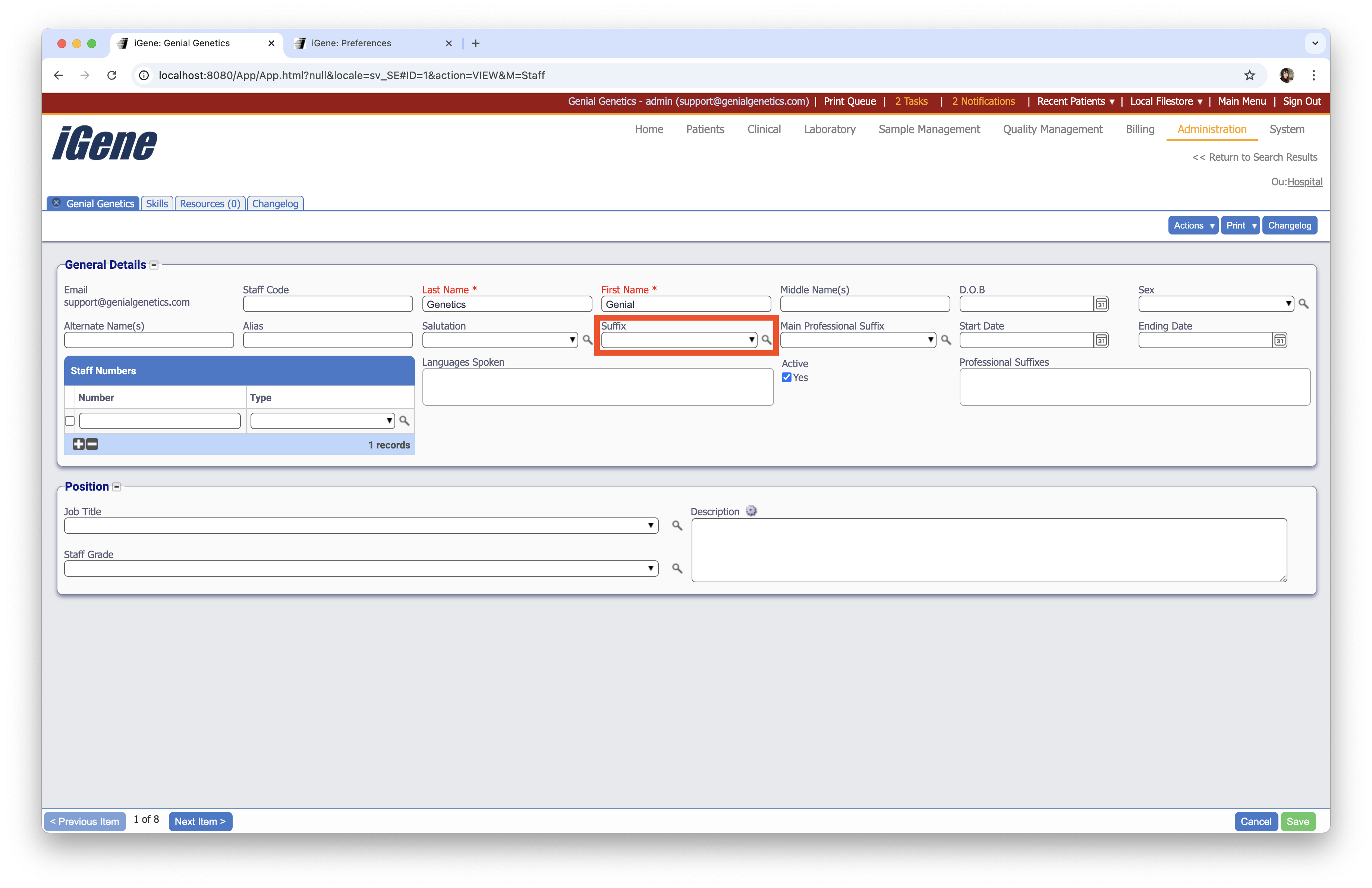Open the Laboratory menu item
This screenshot has height=888, width=1372.
tap(830, 129)
